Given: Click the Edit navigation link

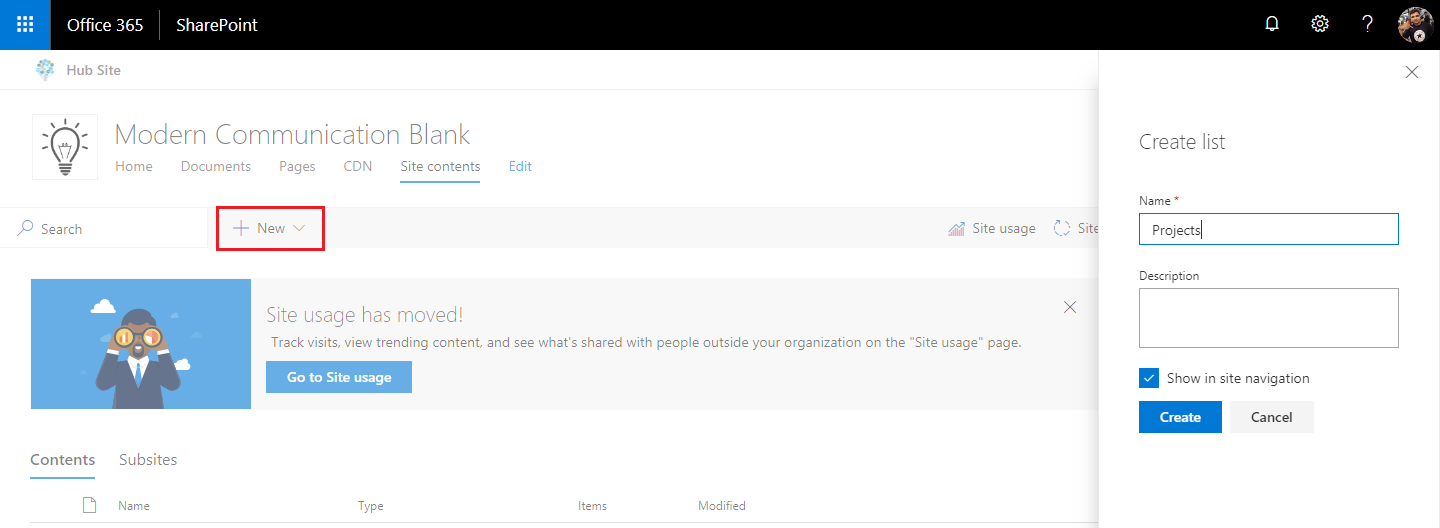Looking at the screenshot, I should tap(520, 166).
